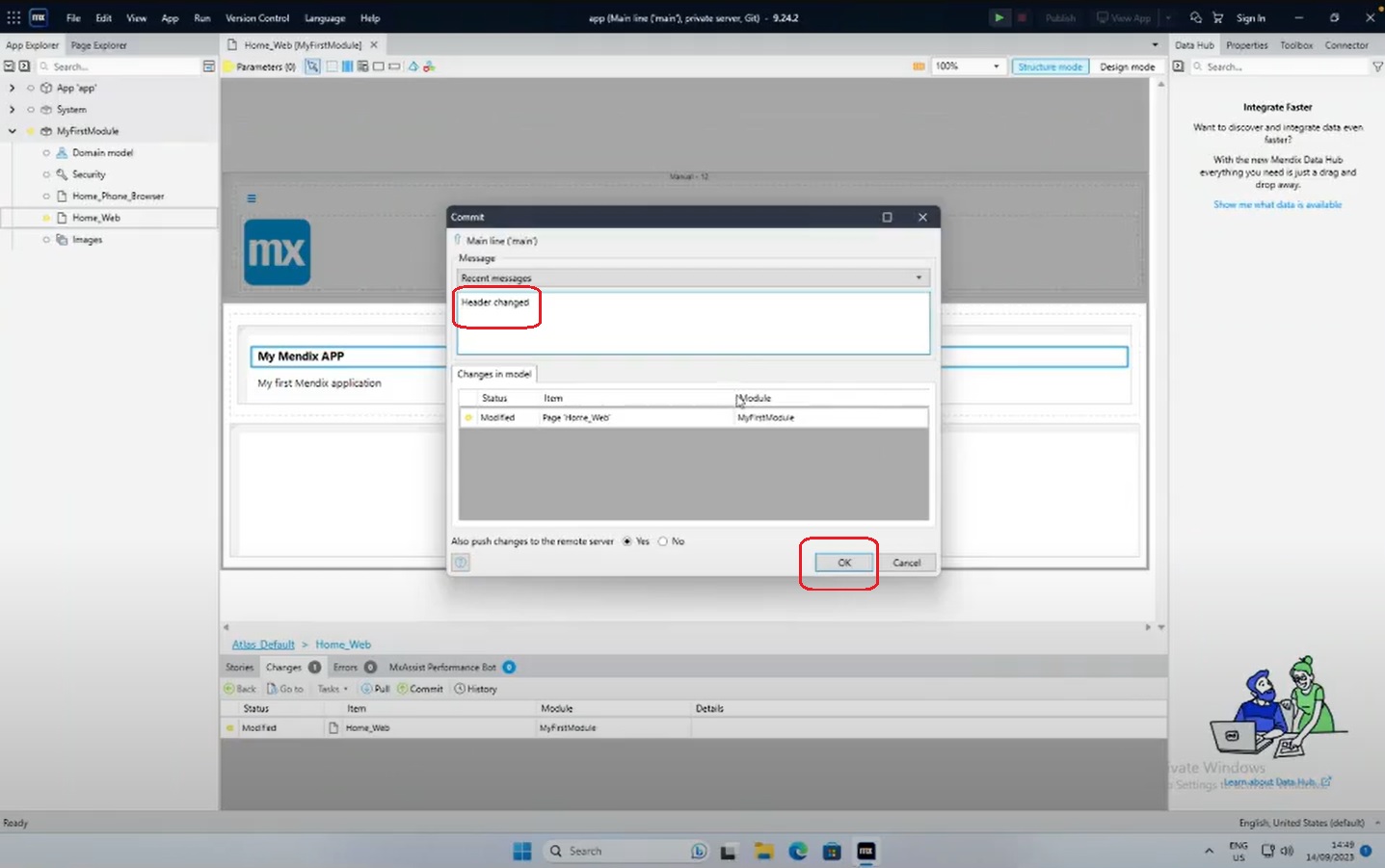Click the help icon in Commit dialog
This screenshot has height=868, width=1385.
coord(461,563)
